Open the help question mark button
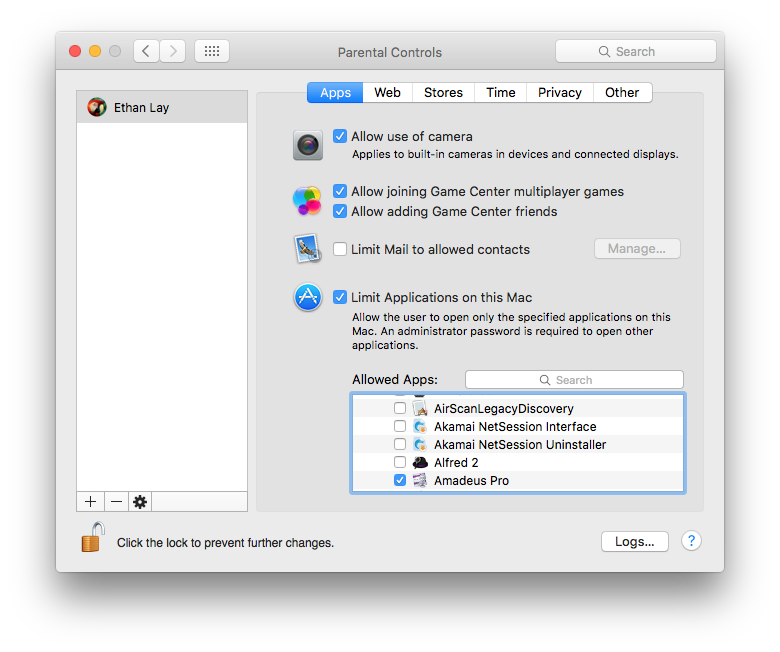This screenshot has height=652, width=780. pos(691,541)
